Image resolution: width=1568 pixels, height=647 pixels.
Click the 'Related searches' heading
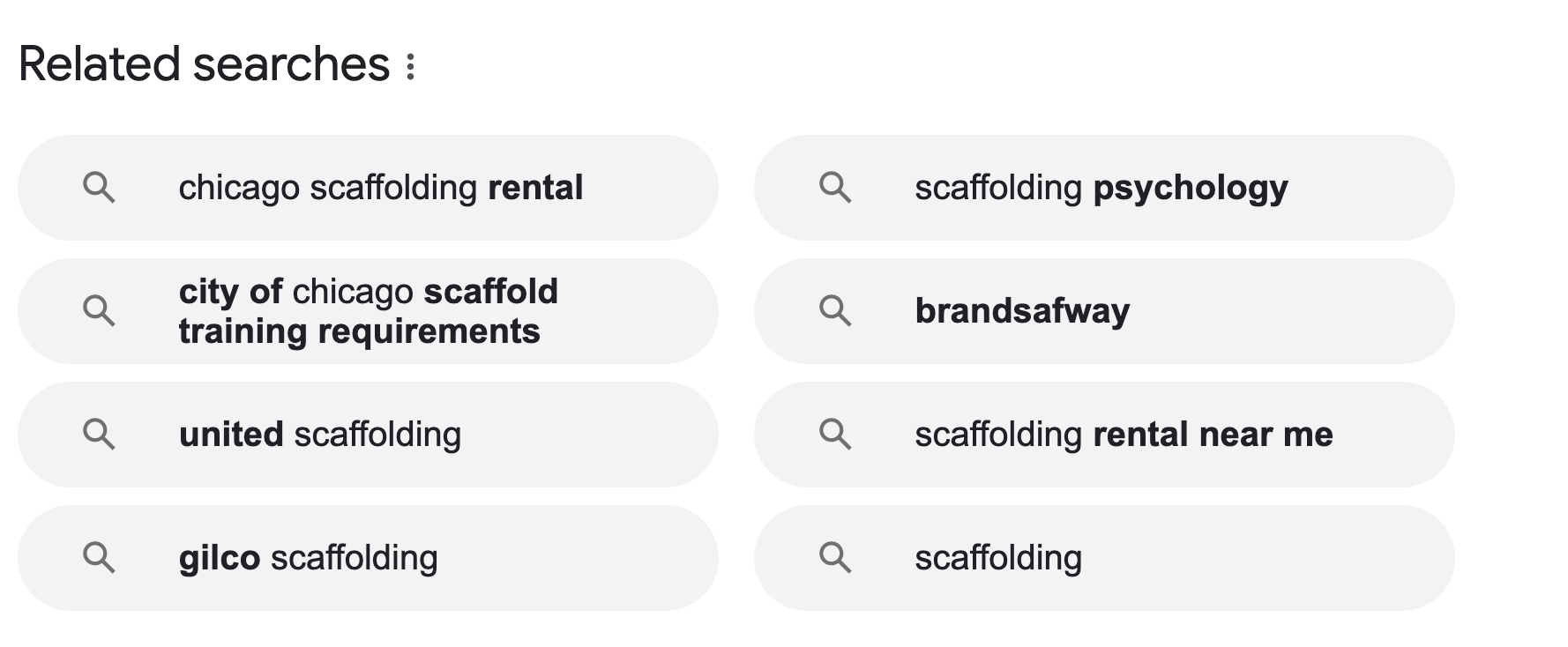(204, 64)
